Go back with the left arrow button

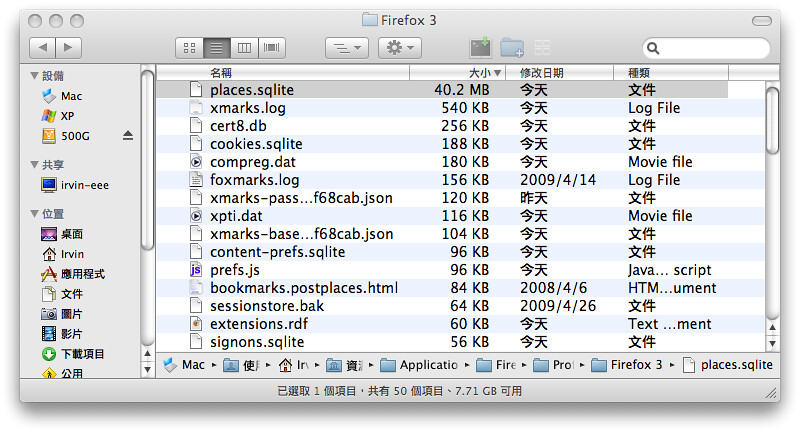[43, 48]
